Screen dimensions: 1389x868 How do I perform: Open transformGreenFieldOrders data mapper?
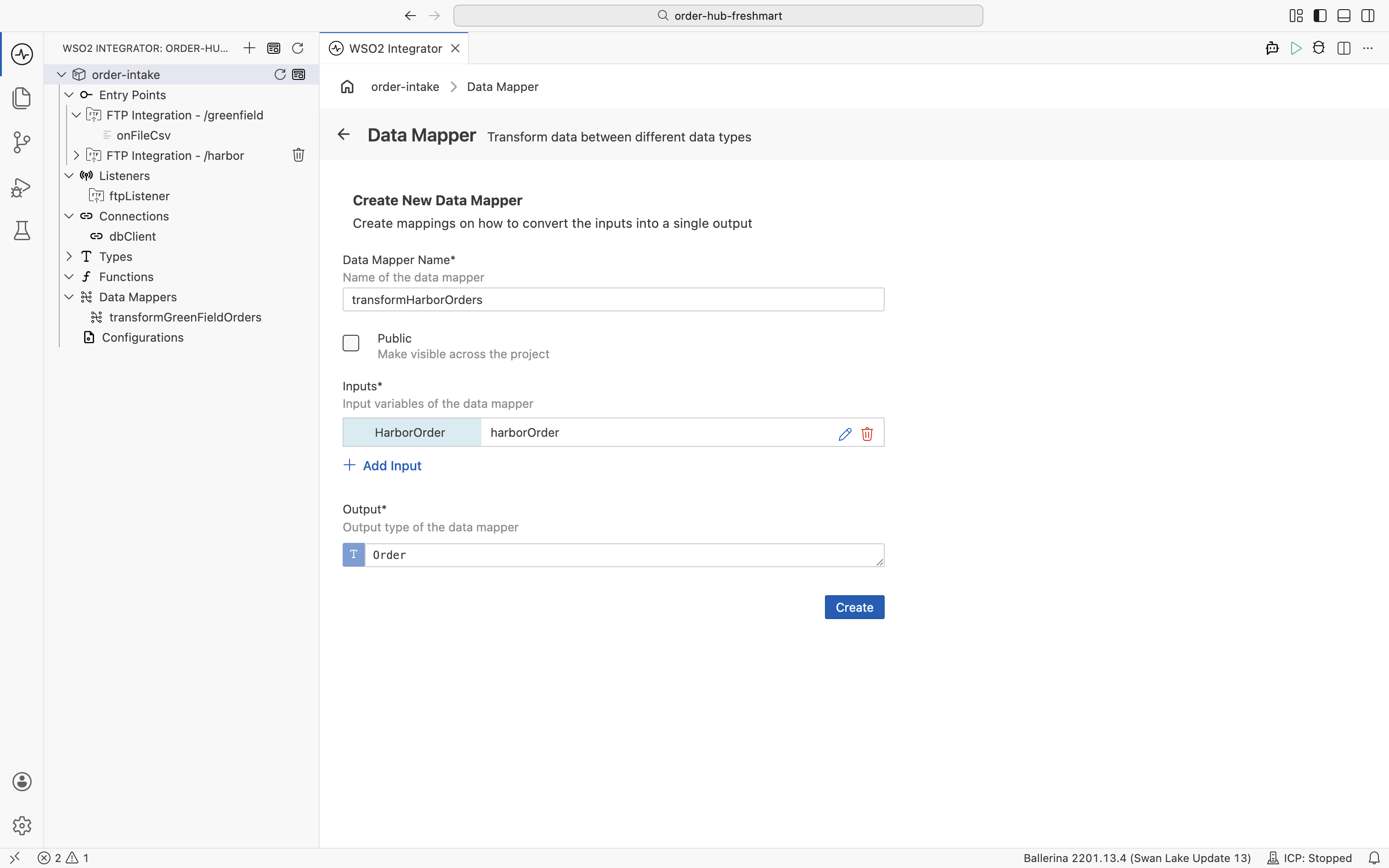point(185,317)
